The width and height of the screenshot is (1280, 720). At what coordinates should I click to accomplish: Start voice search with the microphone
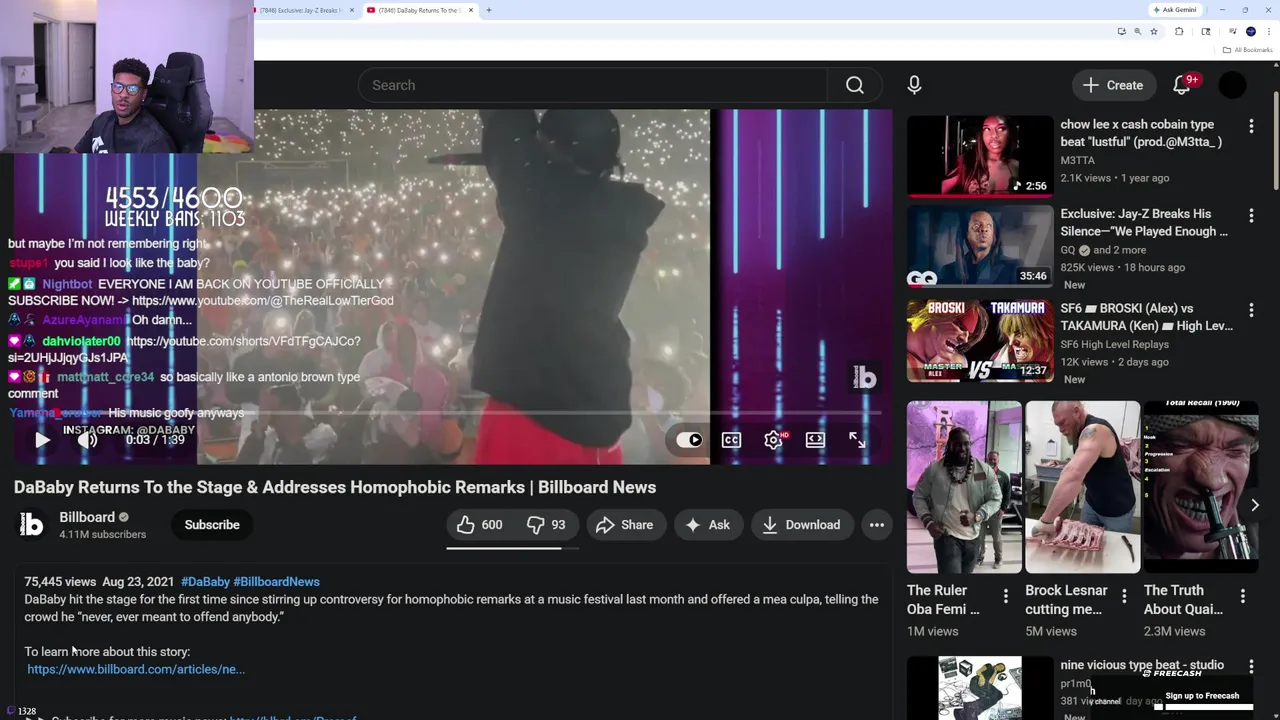(914, 85)
